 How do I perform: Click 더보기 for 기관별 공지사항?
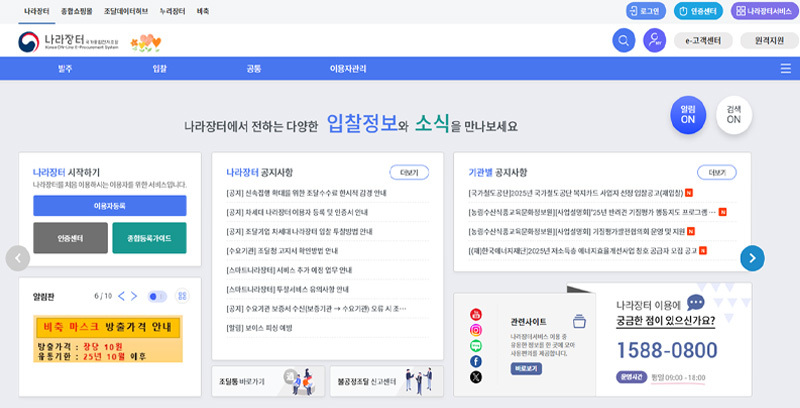pos(717,172)
